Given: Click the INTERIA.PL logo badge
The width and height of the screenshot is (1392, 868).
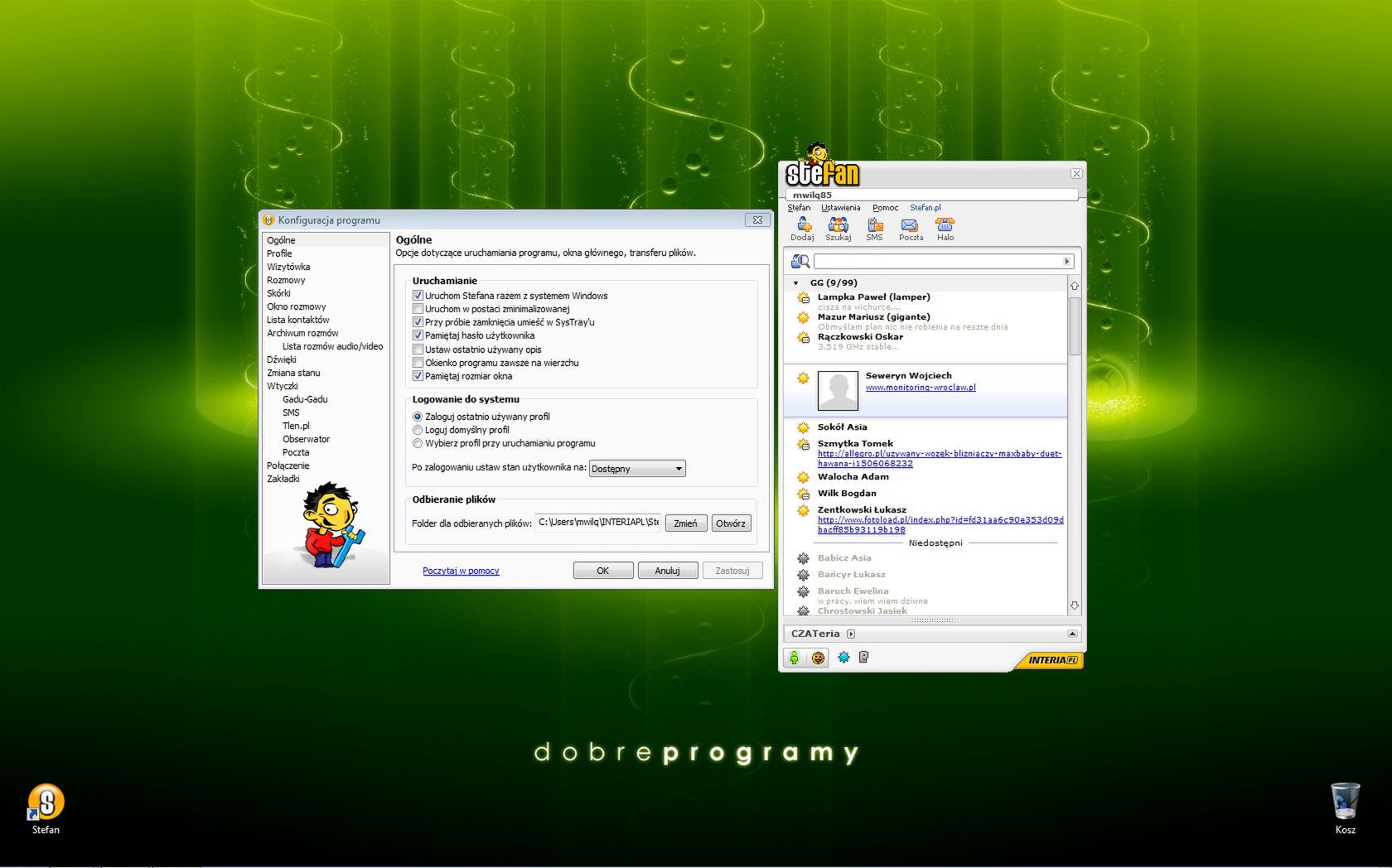Looking at the screenshot, I should coord(1052,660).
